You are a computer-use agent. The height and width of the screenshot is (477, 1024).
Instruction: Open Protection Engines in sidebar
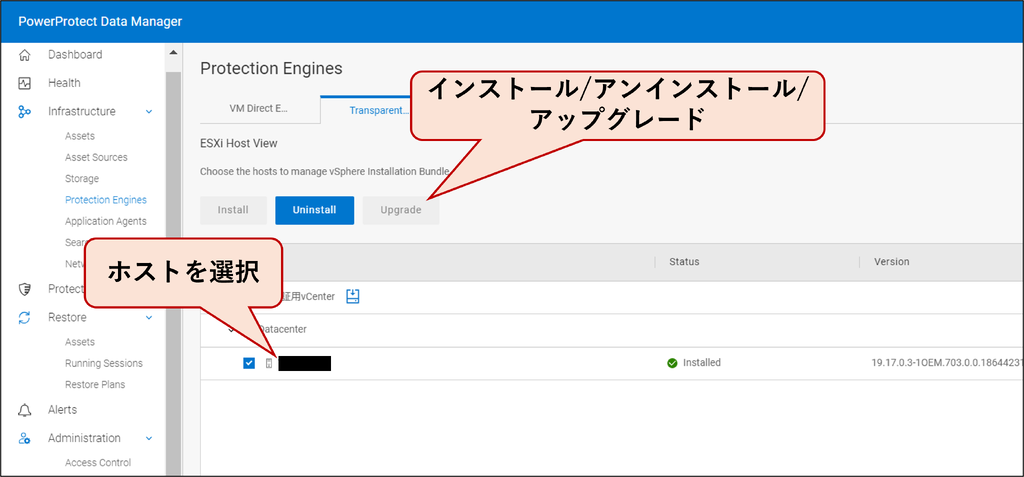tap(106, 200)
